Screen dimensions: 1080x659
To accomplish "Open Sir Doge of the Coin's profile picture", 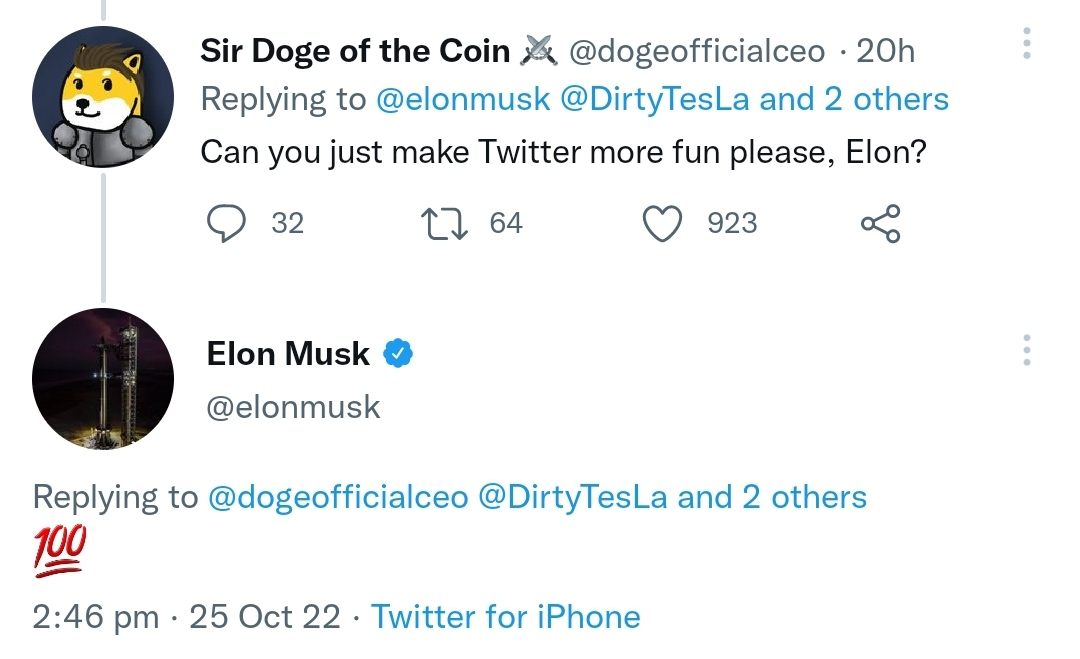I will [x=103, y=97].
